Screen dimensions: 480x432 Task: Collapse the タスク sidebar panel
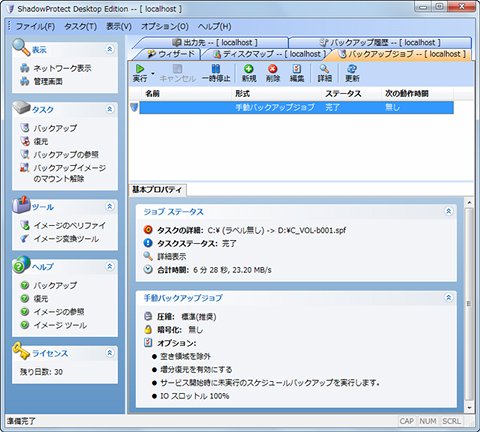(x=110, y=109)
